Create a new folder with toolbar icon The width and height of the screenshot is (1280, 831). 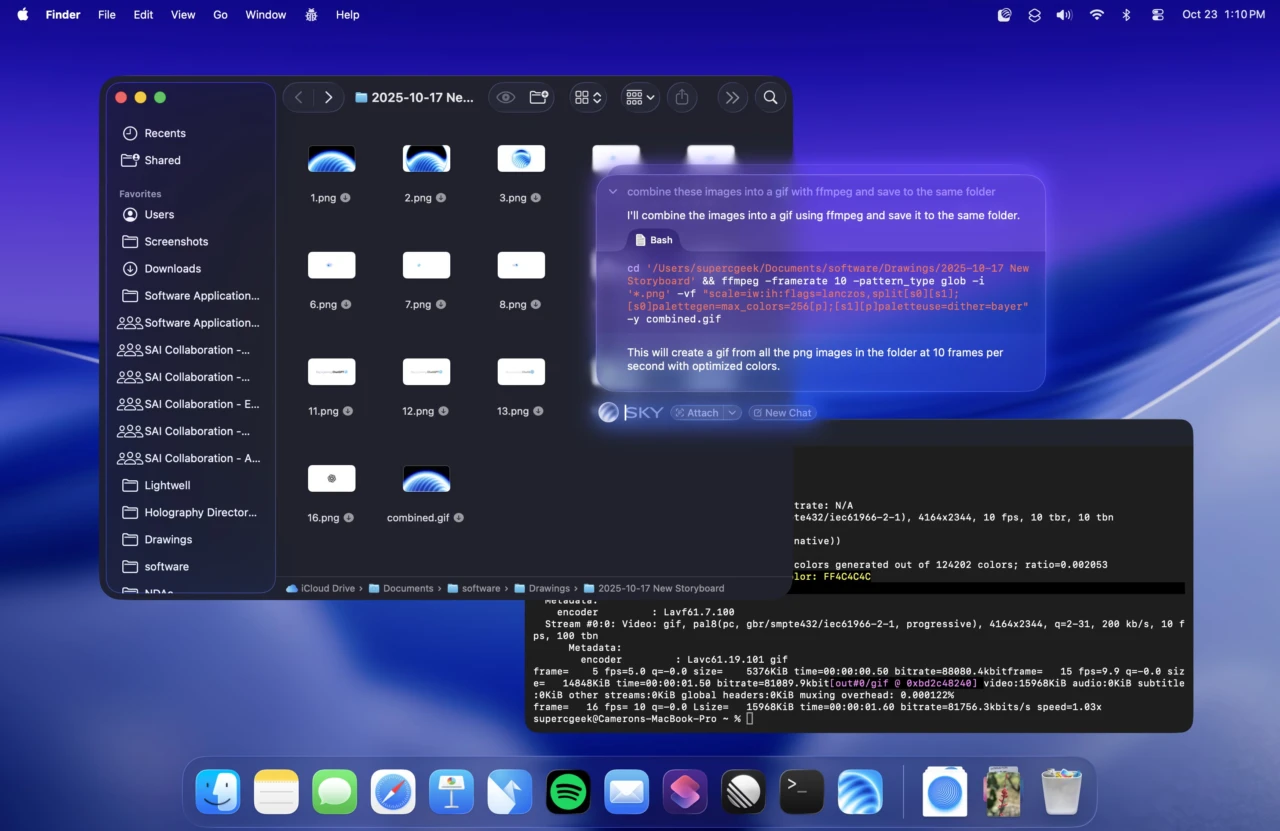click(539, 97)
